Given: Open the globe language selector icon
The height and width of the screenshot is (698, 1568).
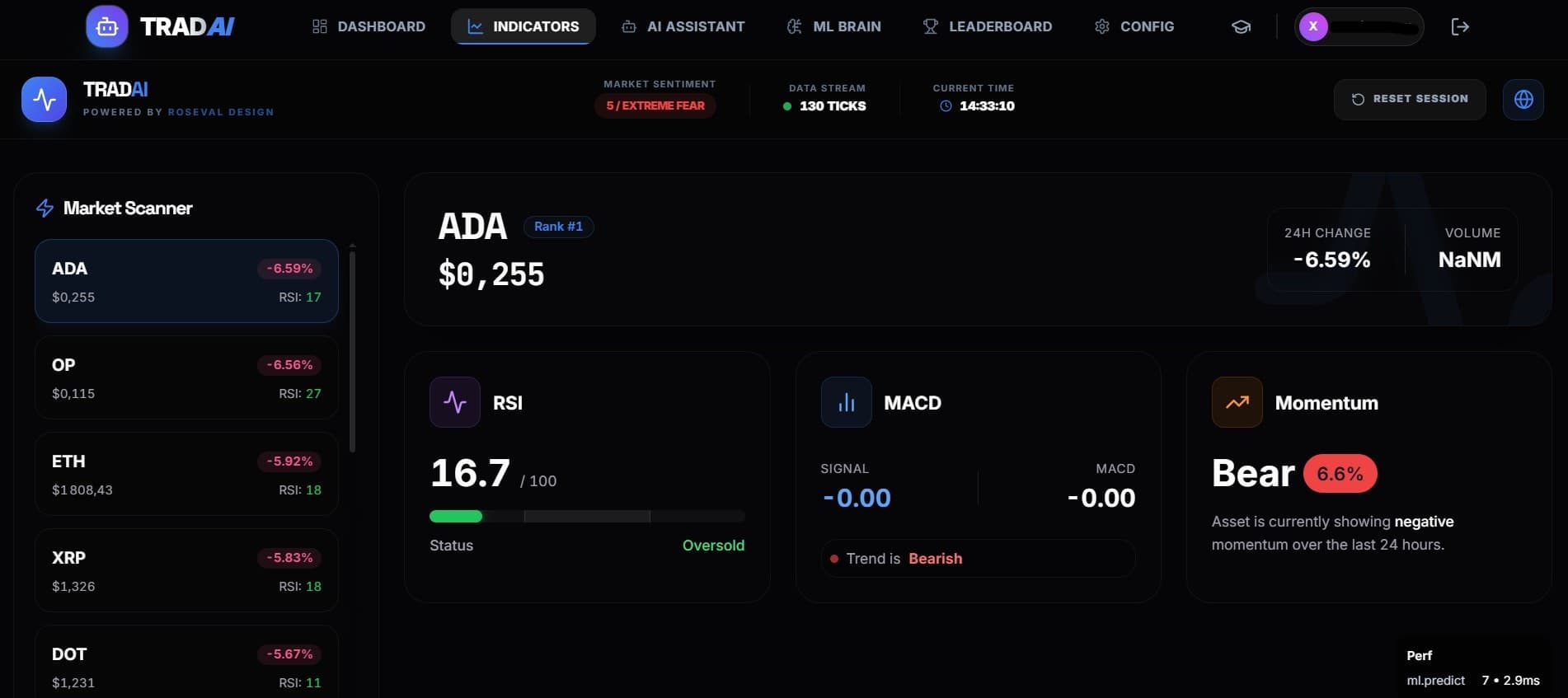Looking at the screenshot, I should point(1524,99).
